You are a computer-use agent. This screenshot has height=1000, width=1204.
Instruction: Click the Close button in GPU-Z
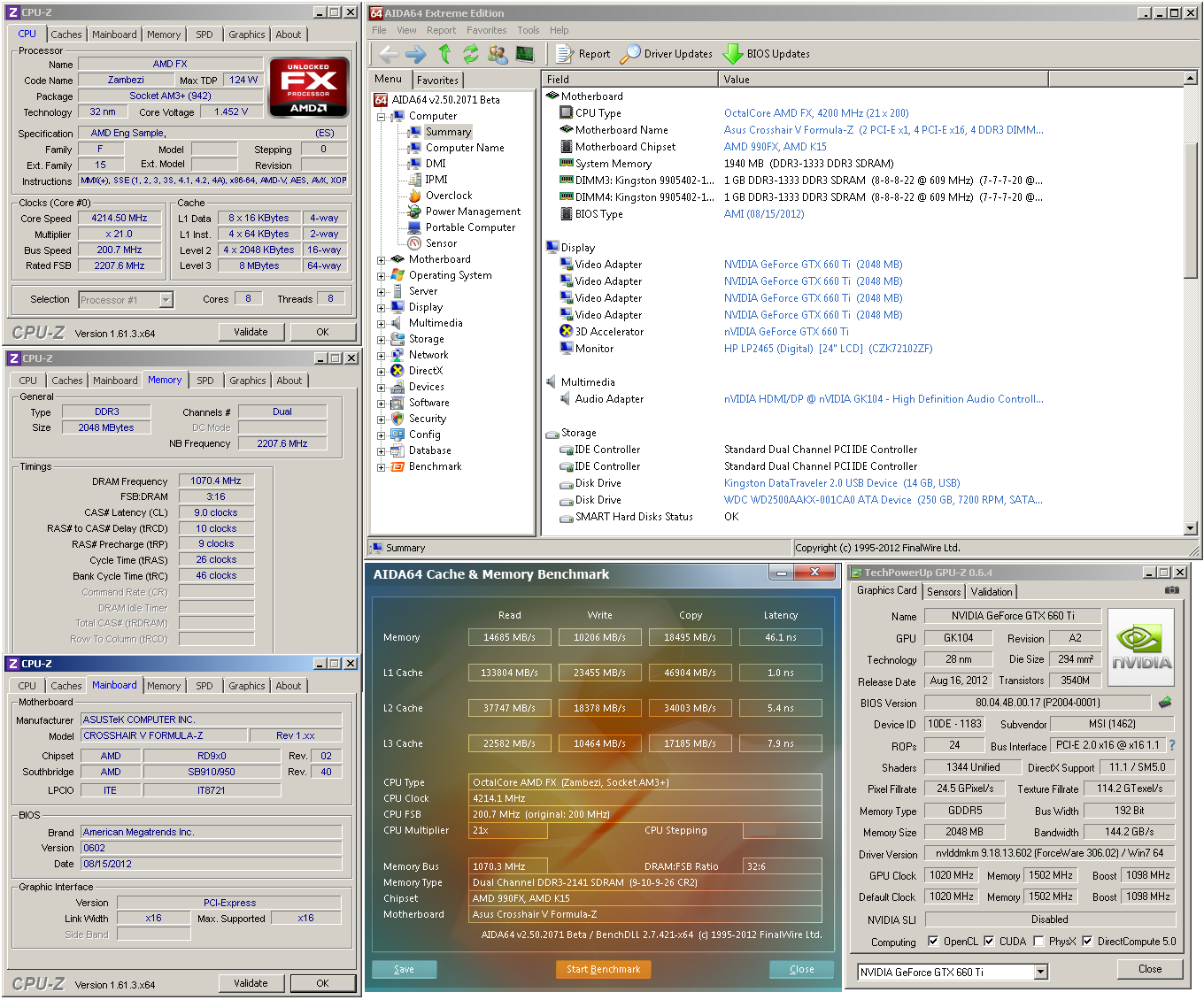click(x=1150, y=969)
